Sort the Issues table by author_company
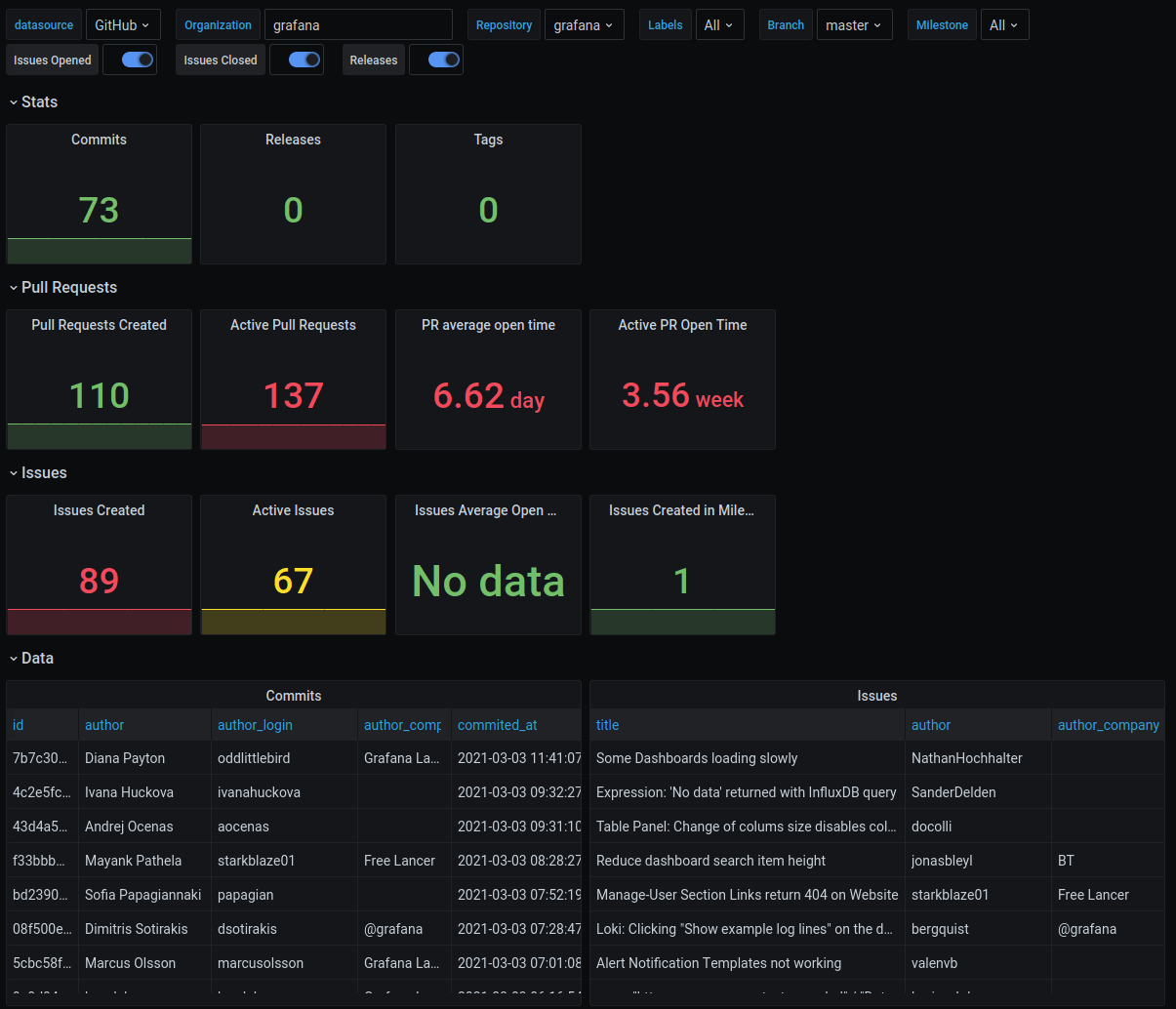The width and height of the screenshot is (1176, 1009). (1108, 724)
